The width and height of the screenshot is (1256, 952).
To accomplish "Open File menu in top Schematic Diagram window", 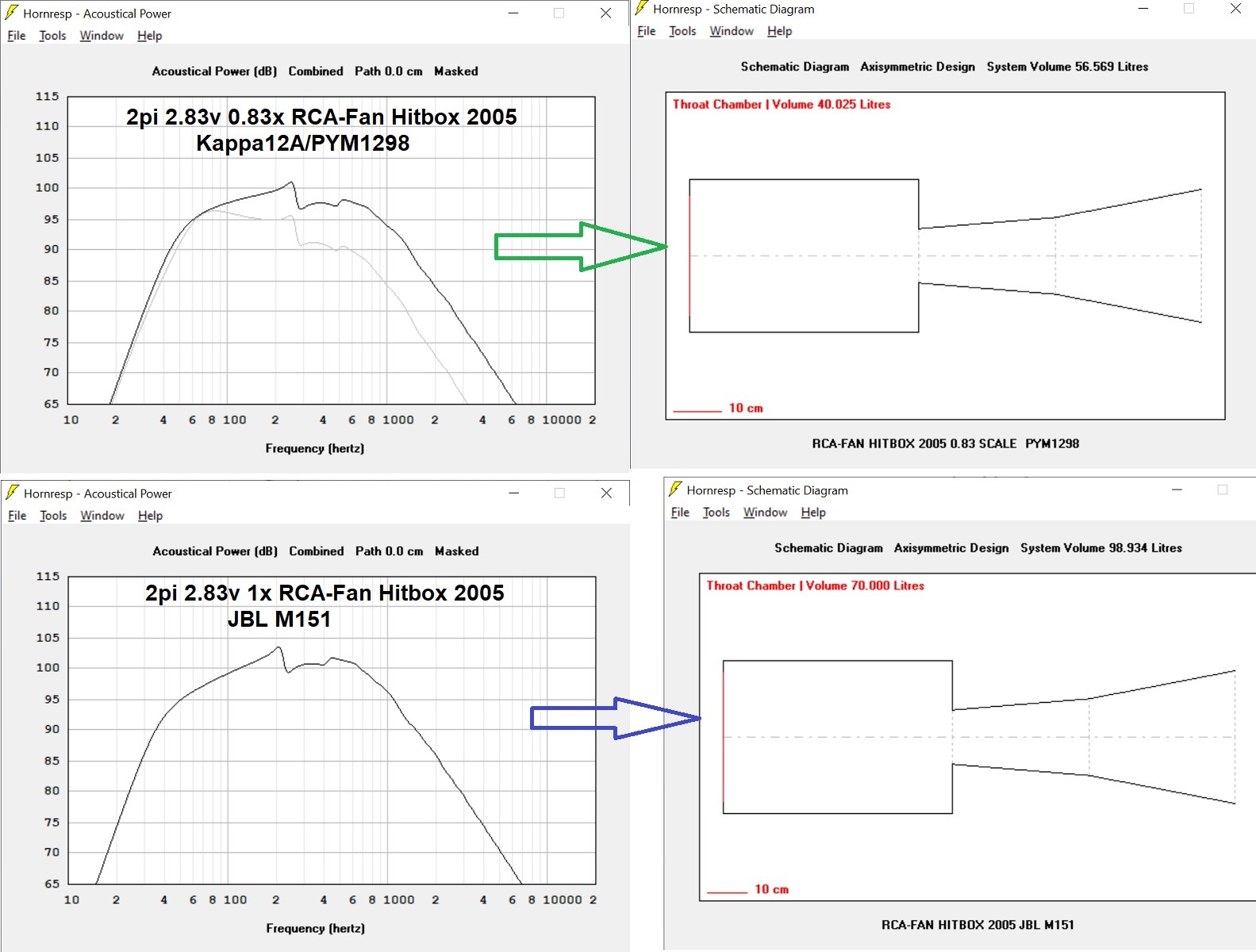I will [x=647, y=31].
